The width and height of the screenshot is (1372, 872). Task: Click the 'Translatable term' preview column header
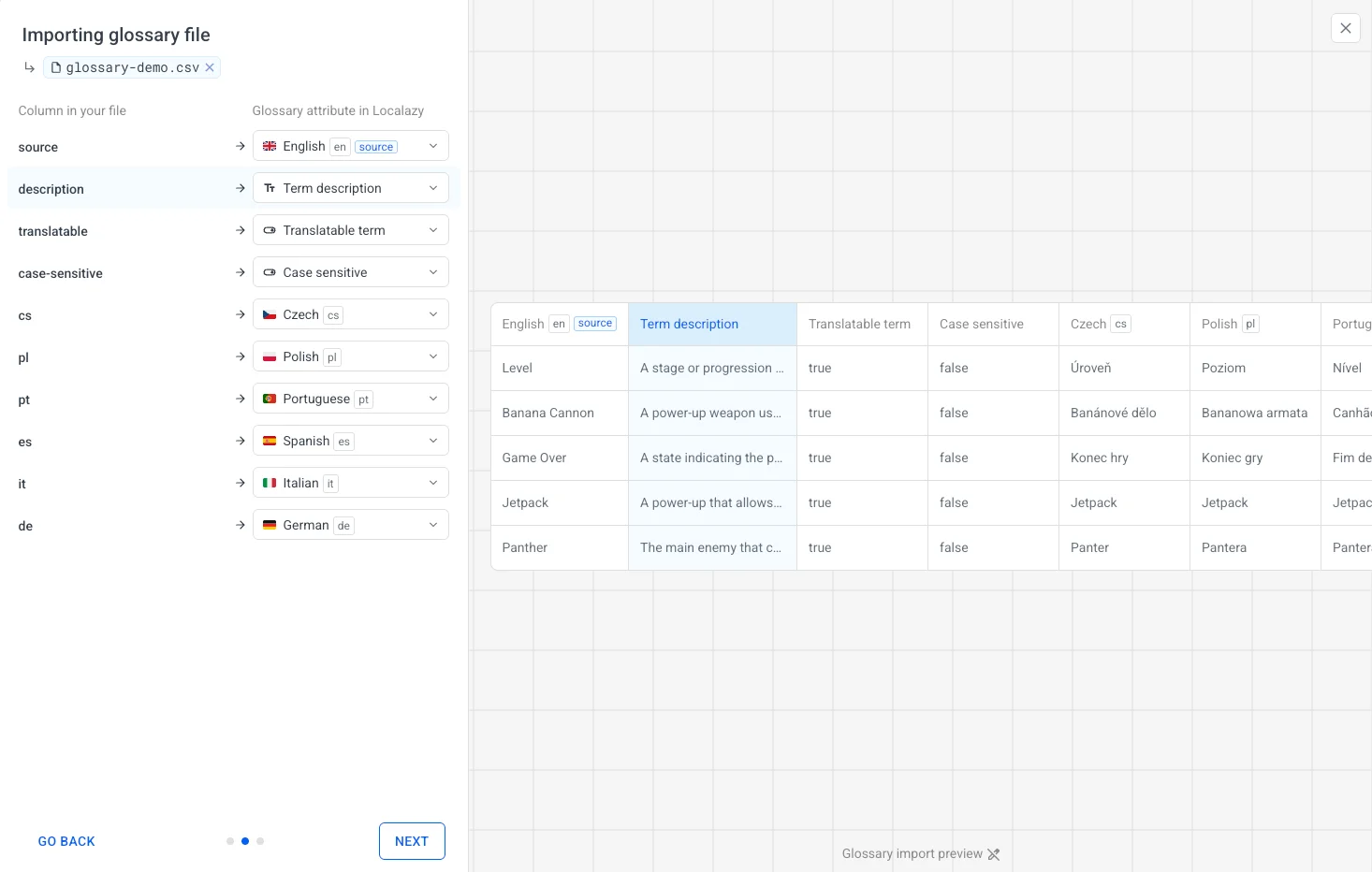(862, 324)
